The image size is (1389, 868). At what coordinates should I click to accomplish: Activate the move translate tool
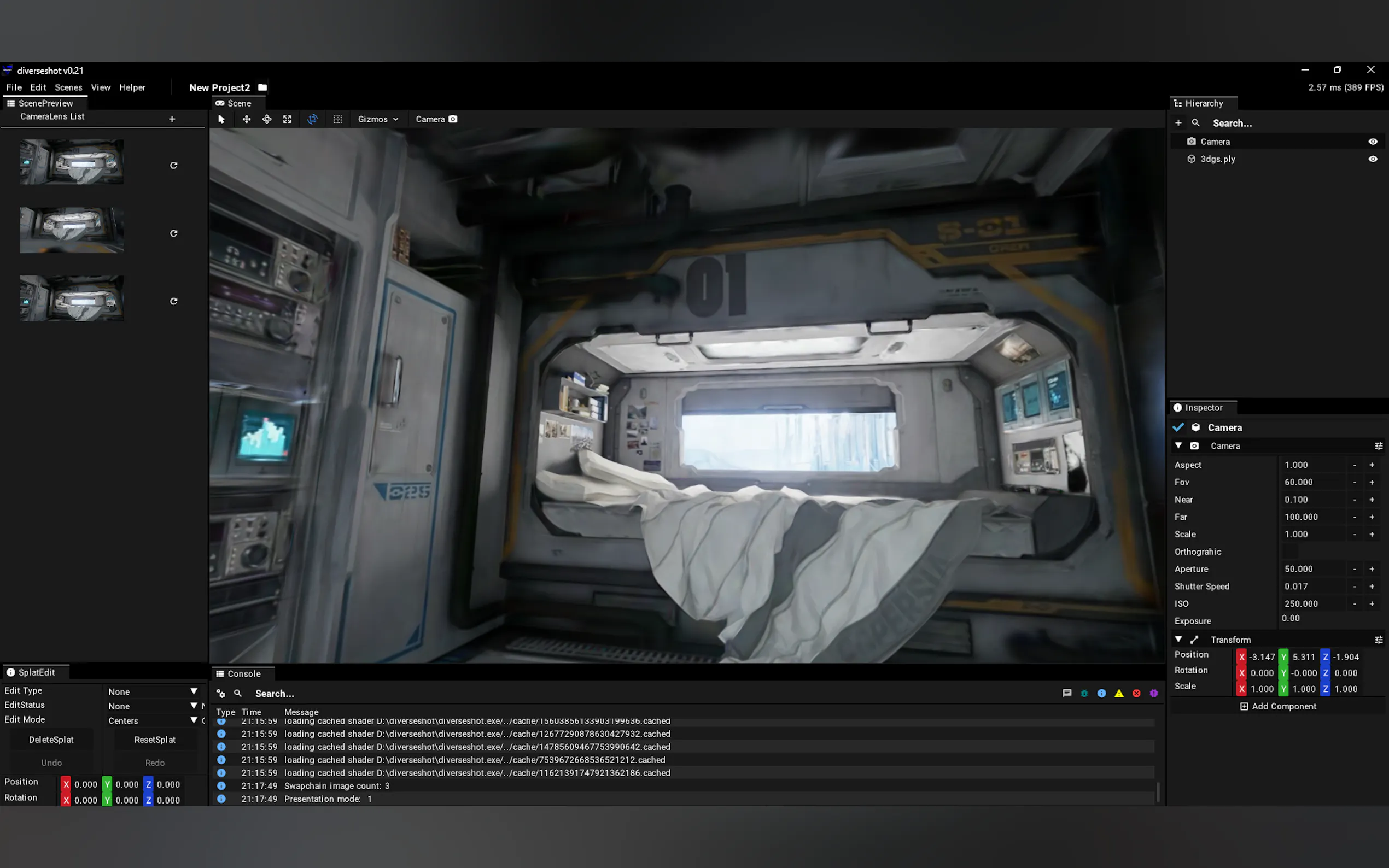point(246,119)
